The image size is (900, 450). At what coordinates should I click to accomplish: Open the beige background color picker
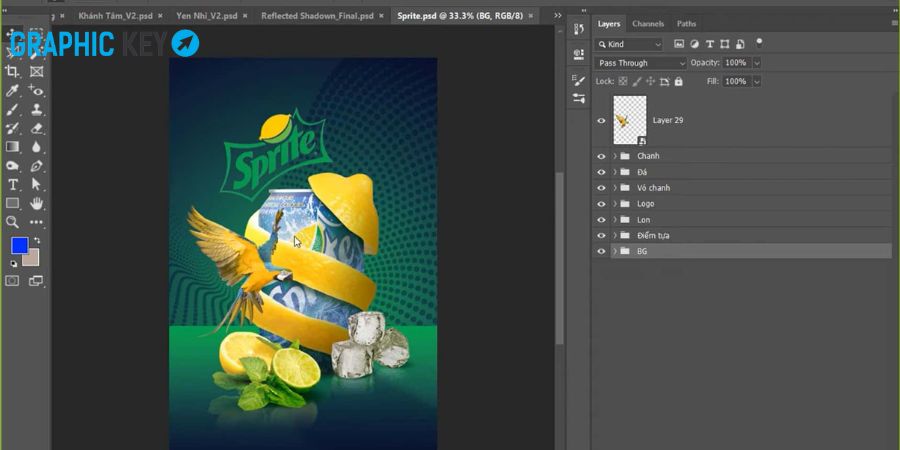pos(33,259)
